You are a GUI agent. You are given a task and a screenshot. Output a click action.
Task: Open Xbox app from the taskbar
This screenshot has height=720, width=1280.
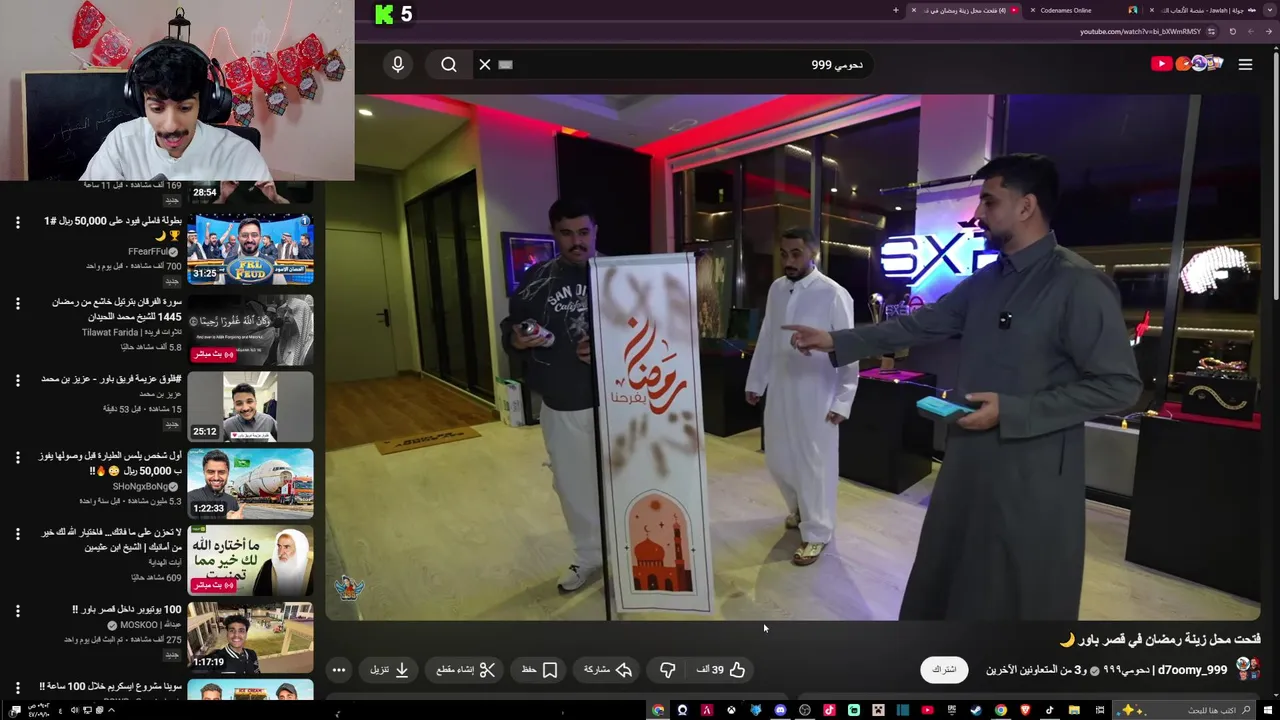[x=731, y=710]
